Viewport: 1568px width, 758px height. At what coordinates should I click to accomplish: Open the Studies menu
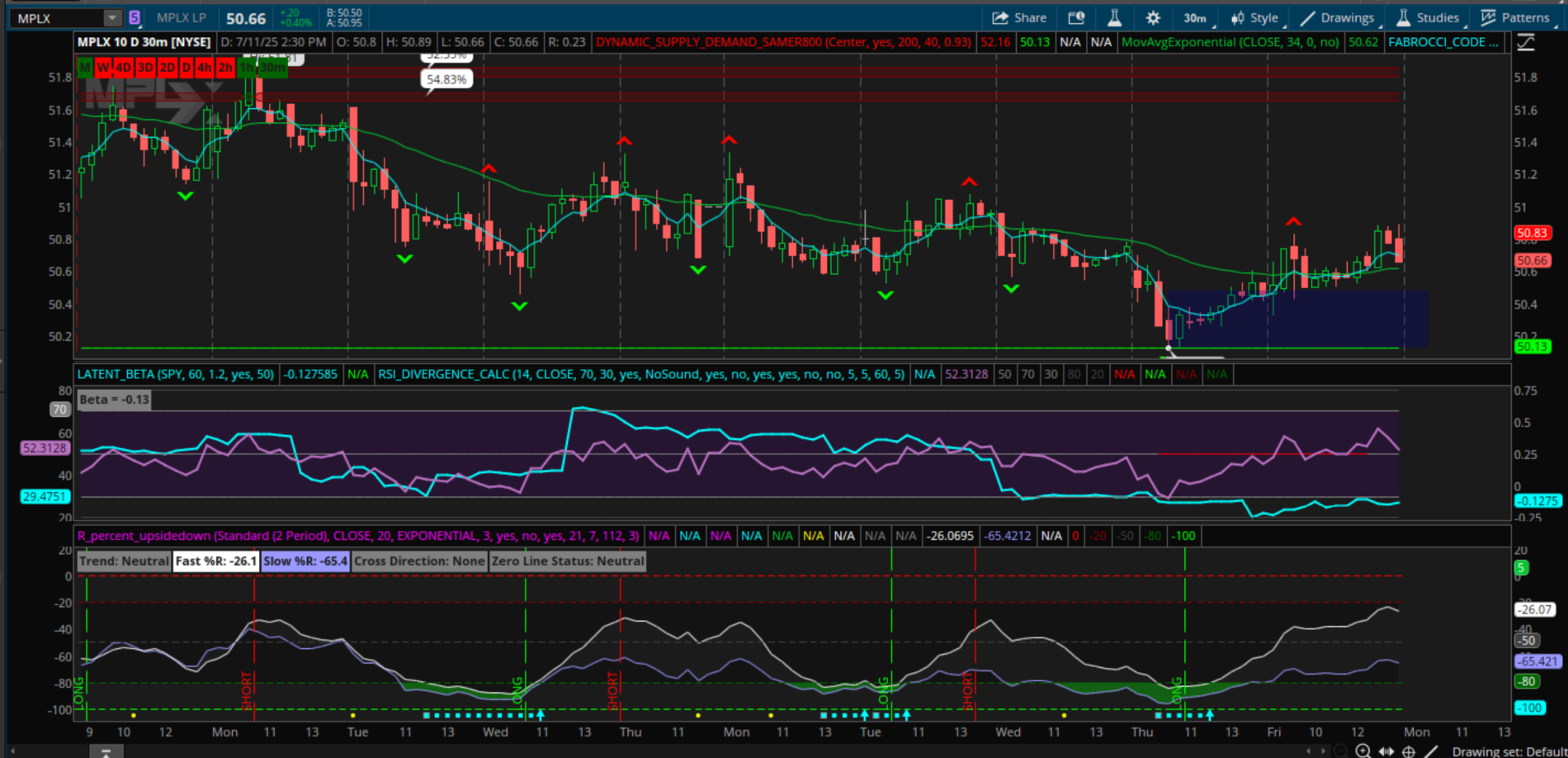(1429, 17)
